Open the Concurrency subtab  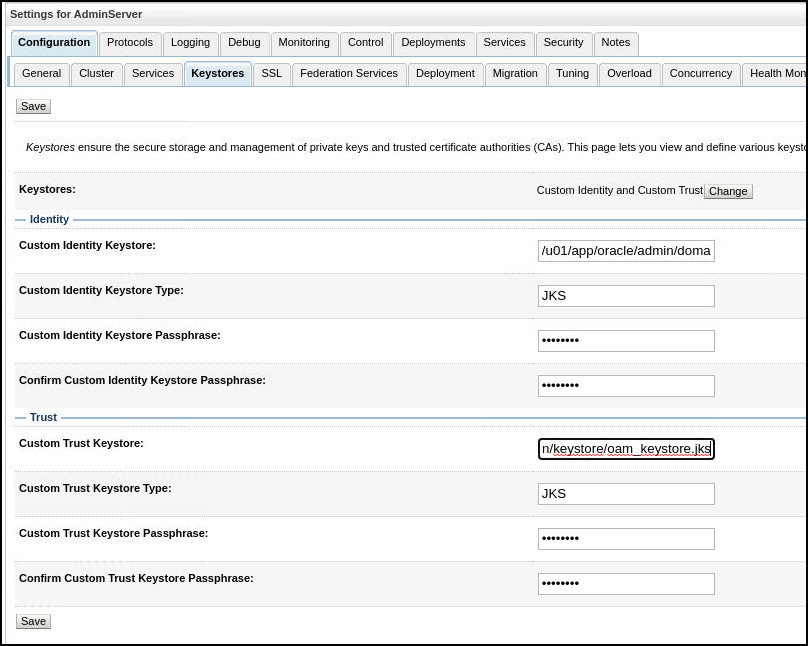click(701, 73)
